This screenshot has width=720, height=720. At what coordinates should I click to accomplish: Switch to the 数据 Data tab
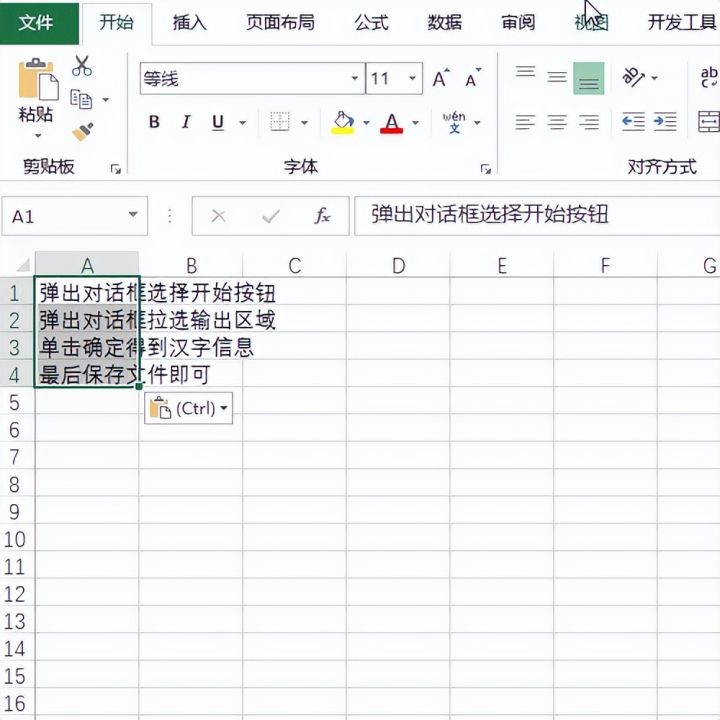coord(444,22)
